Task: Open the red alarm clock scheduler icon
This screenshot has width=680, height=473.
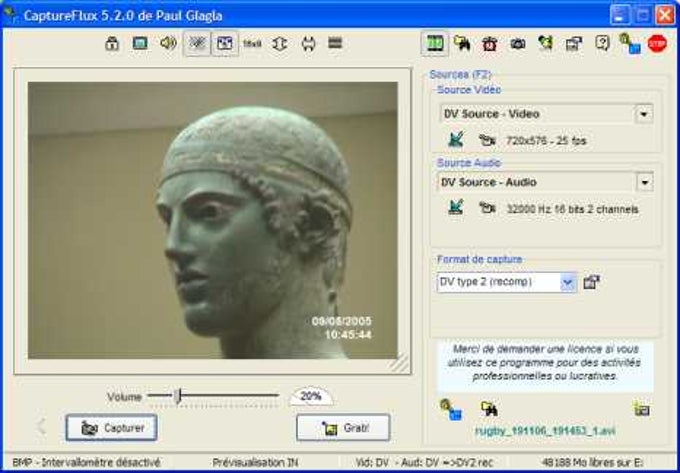Action: point(490,44)
